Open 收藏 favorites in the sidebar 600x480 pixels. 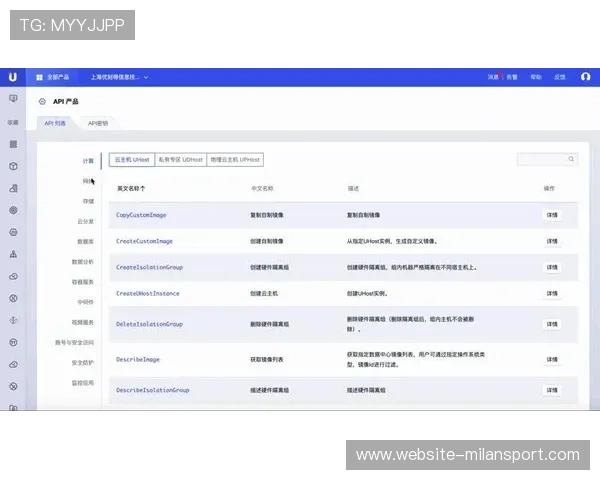click(x=13, y=122)
